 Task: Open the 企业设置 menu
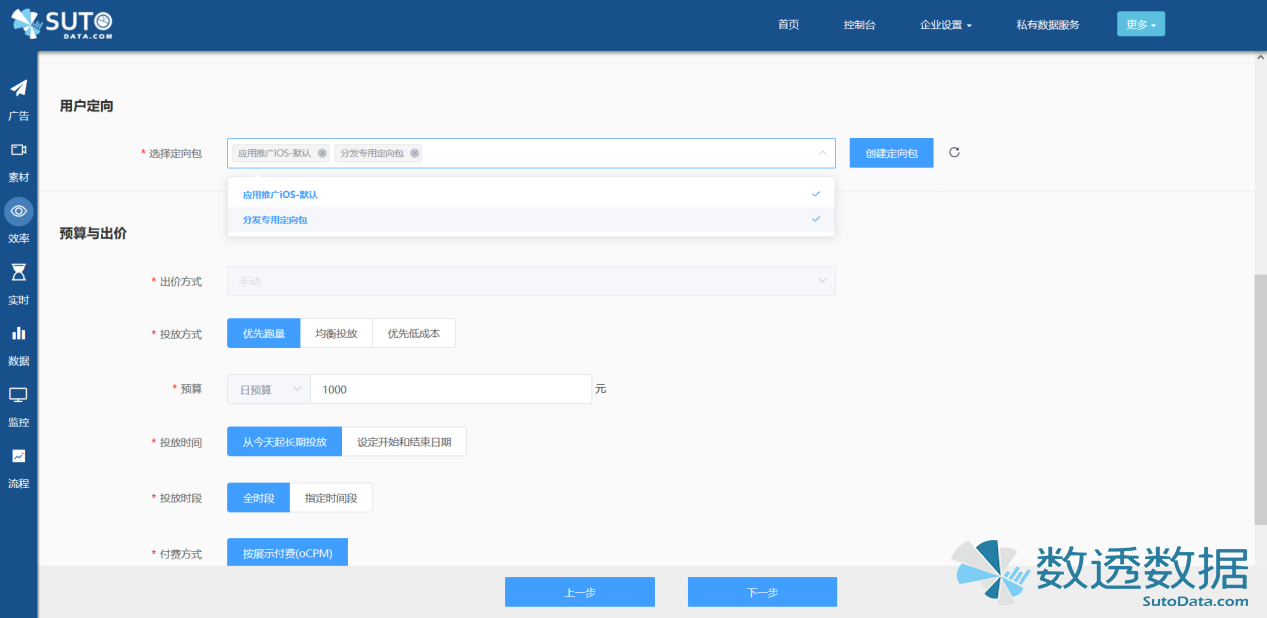coord(945,25)
